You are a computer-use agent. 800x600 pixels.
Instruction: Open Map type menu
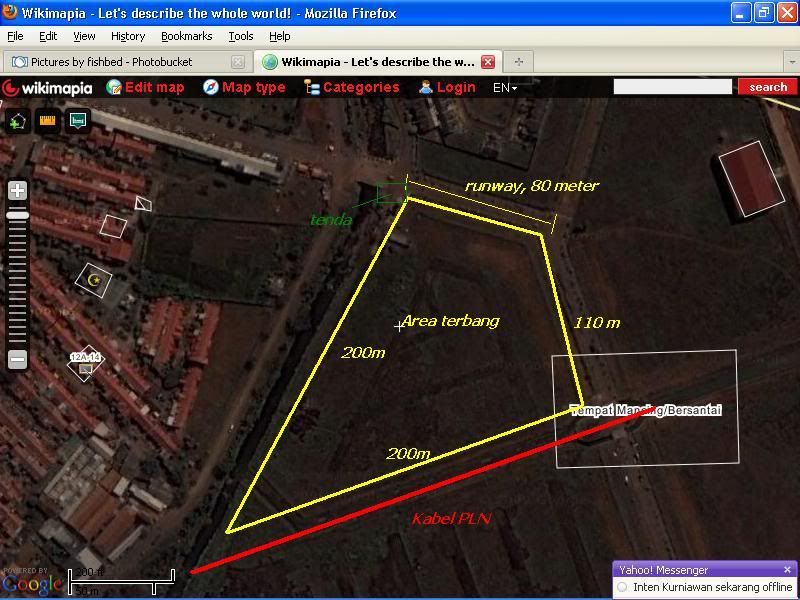tap(254, 87)
